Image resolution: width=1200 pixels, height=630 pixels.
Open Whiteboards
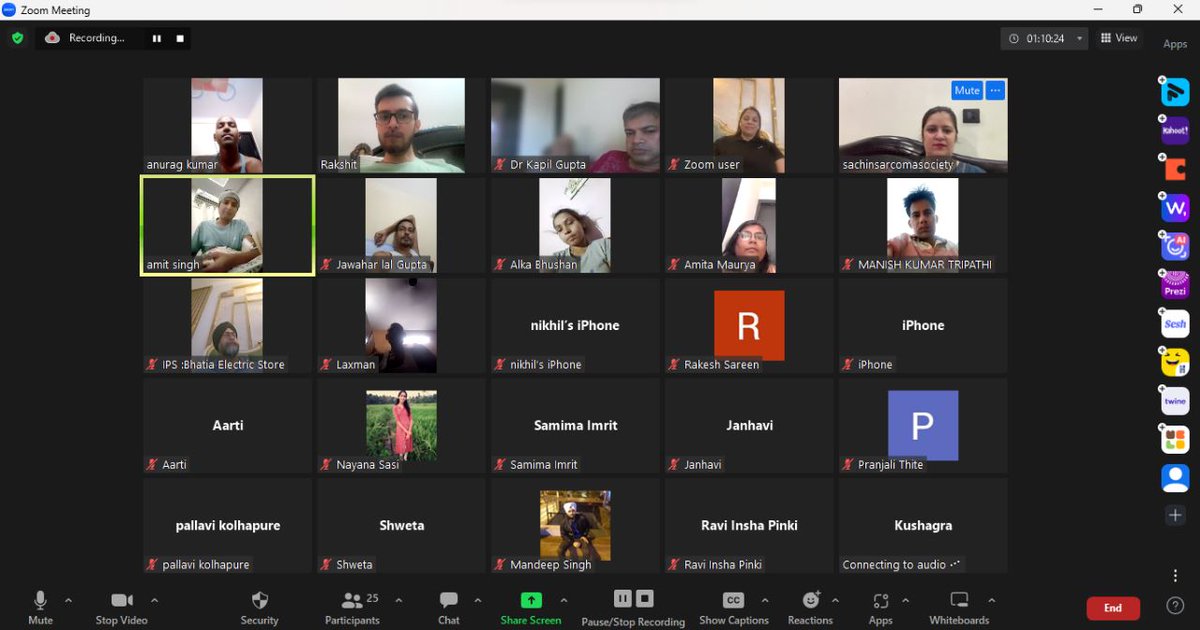pyautogui.click(x=959, y=607)
